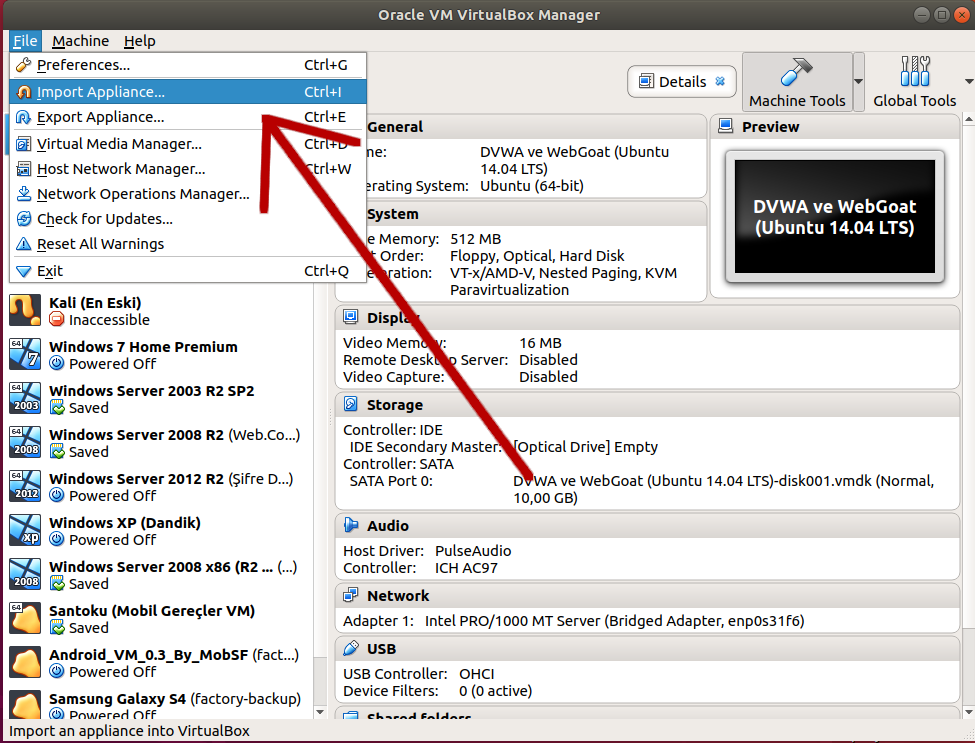
Task: Select Android_VM_0.3_By_MobSF VM
Action: coord(159,663)
